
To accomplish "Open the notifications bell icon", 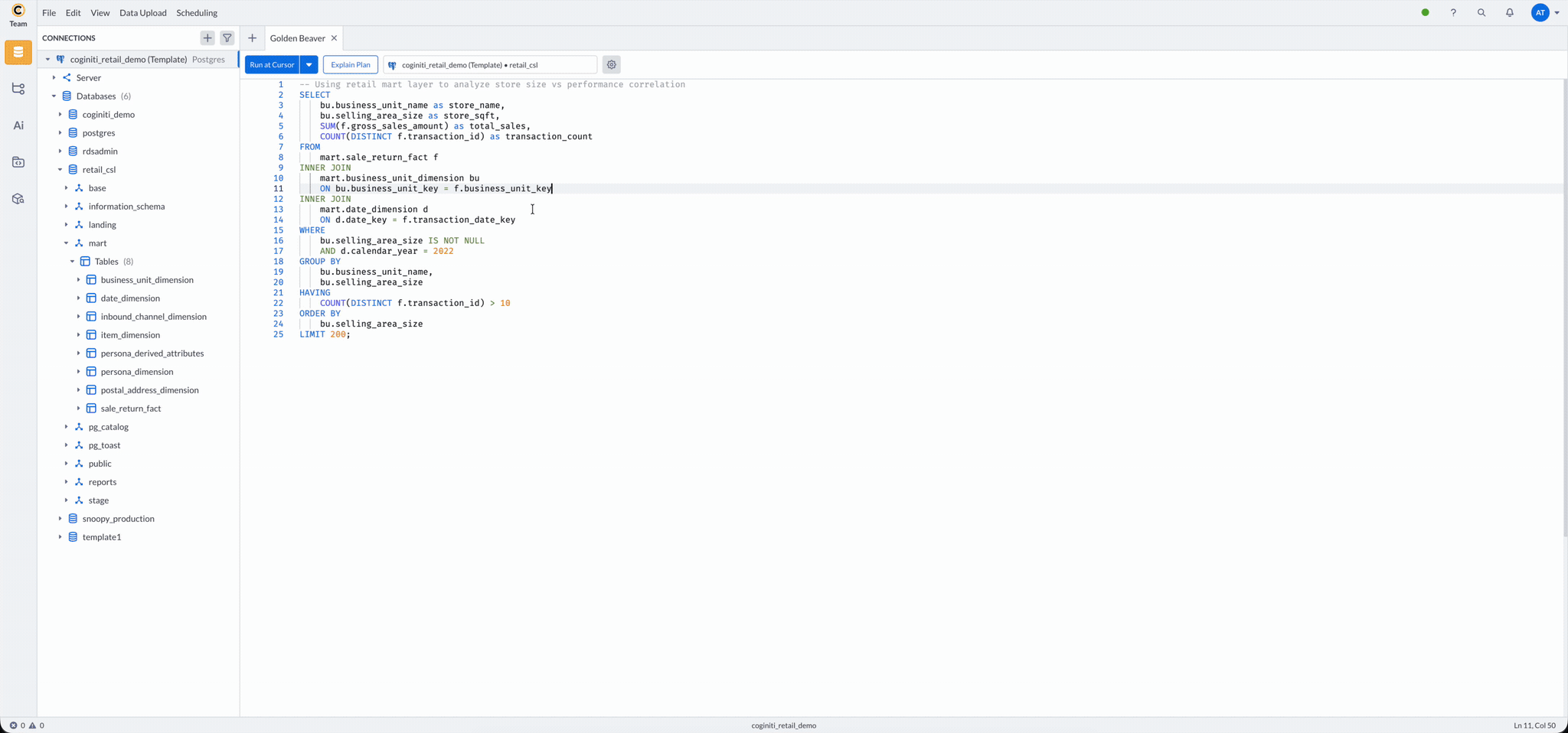I will tap(1508, 12).
